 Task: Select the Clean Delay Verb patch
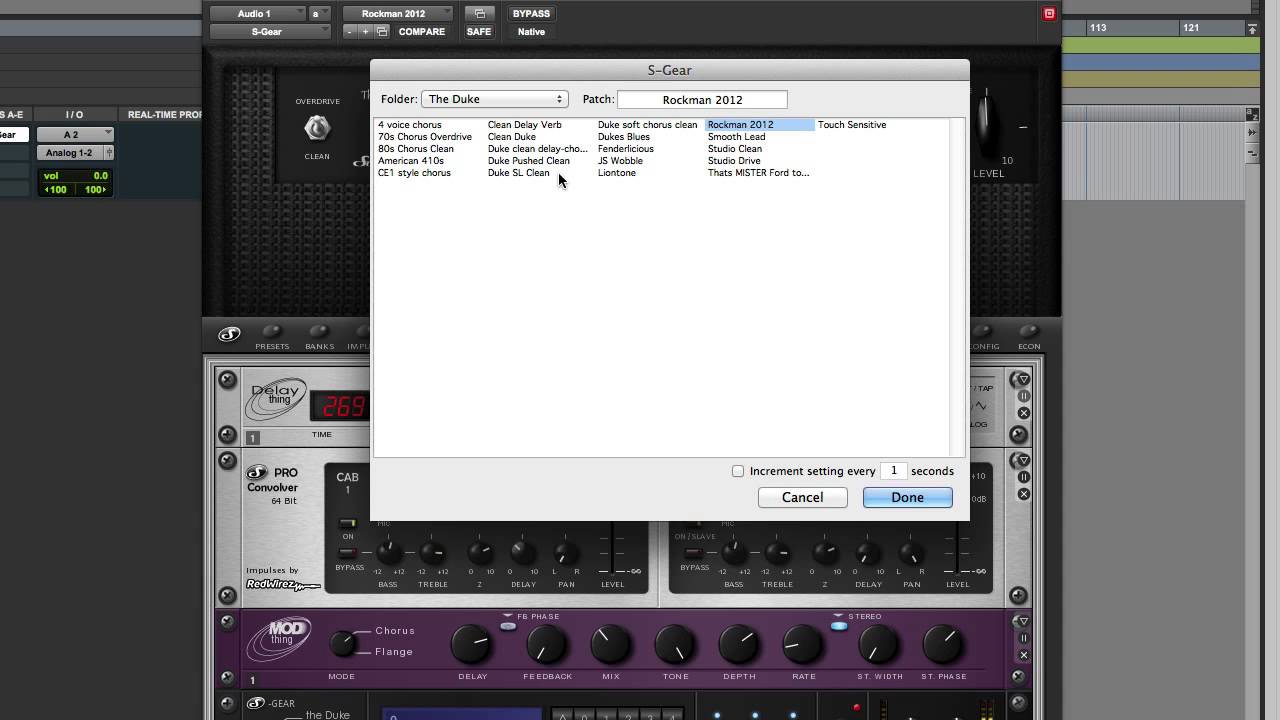pos(524,125)
